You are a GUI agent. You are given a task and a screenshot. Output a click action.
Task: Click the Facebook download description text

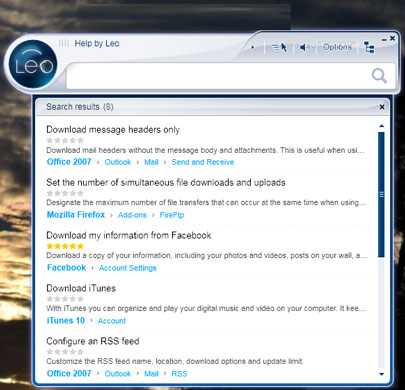[207, 256]
